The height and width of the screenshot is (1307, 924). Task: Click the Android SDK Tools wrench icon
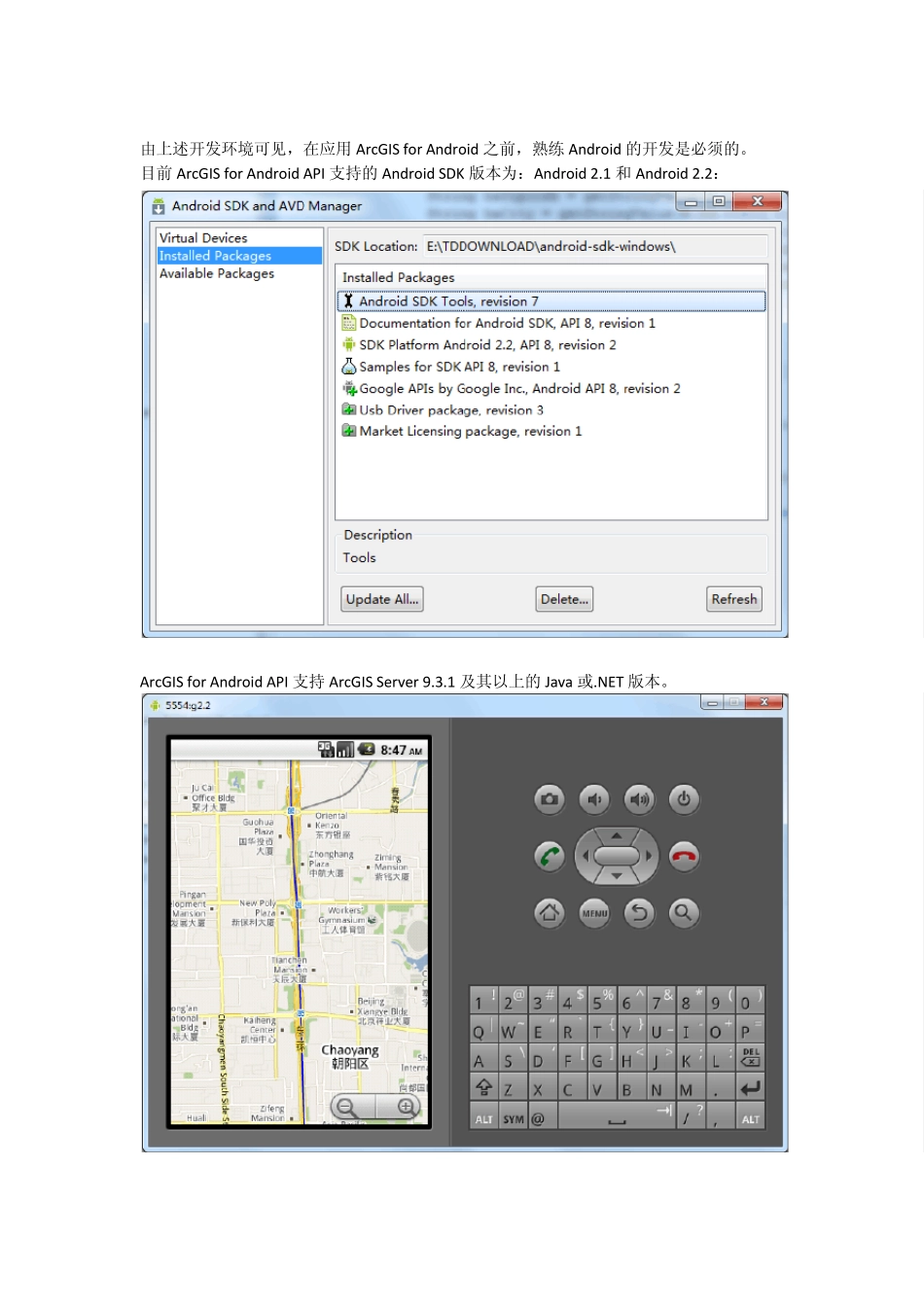[x=348, y=301]
